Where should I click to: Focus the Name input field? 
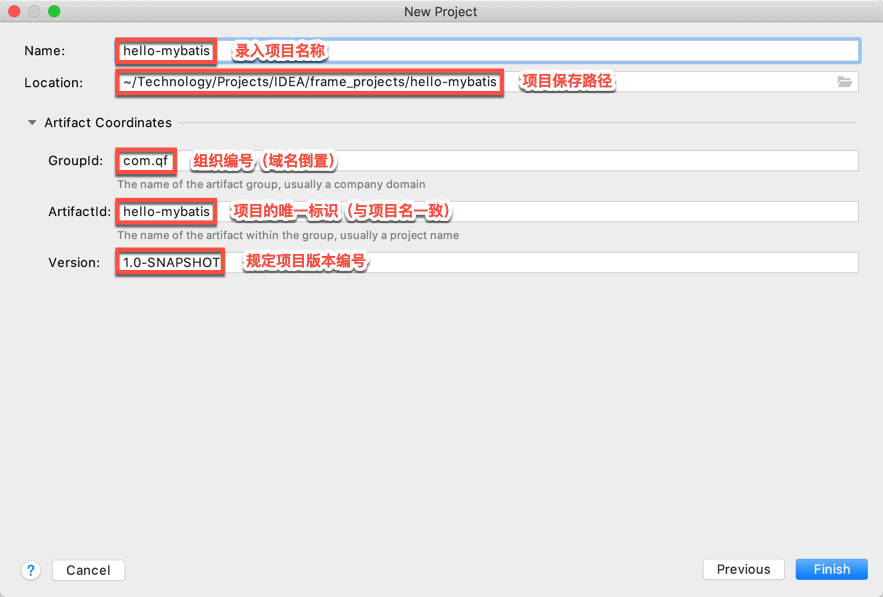(x=488, y=51)
